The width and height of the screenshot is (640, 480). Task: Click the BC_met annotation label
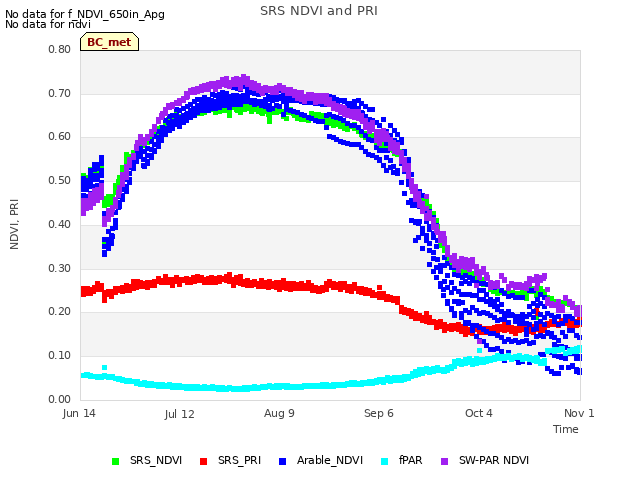point(109,42)
